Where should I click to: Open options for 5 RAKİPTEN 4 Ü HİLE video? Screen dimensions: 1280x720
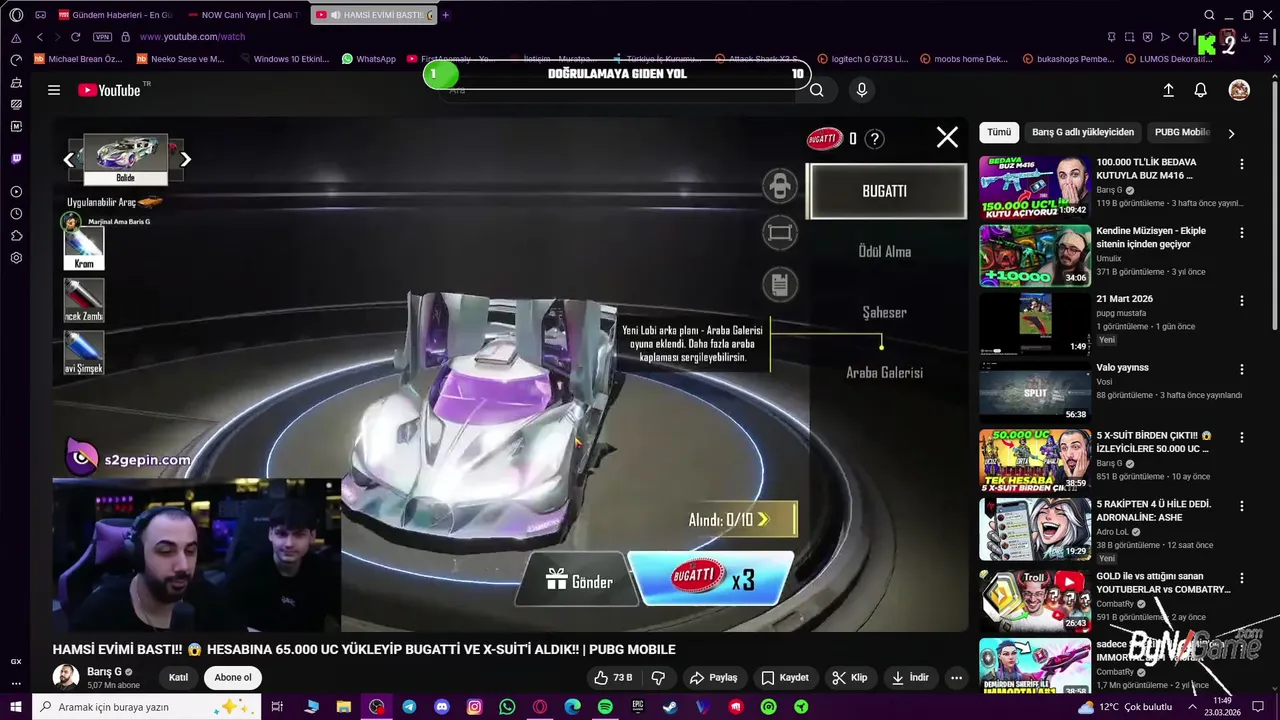coord(1242,507)
